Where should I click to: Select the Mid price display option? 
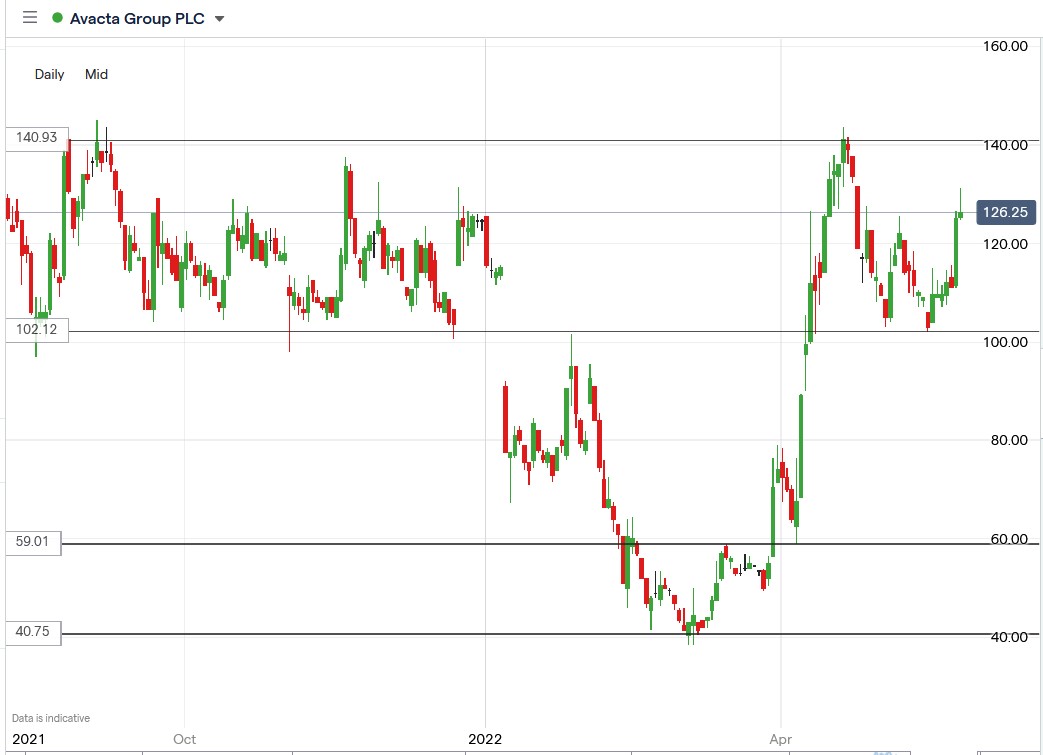pyautogui.click(x=96, y=74)
